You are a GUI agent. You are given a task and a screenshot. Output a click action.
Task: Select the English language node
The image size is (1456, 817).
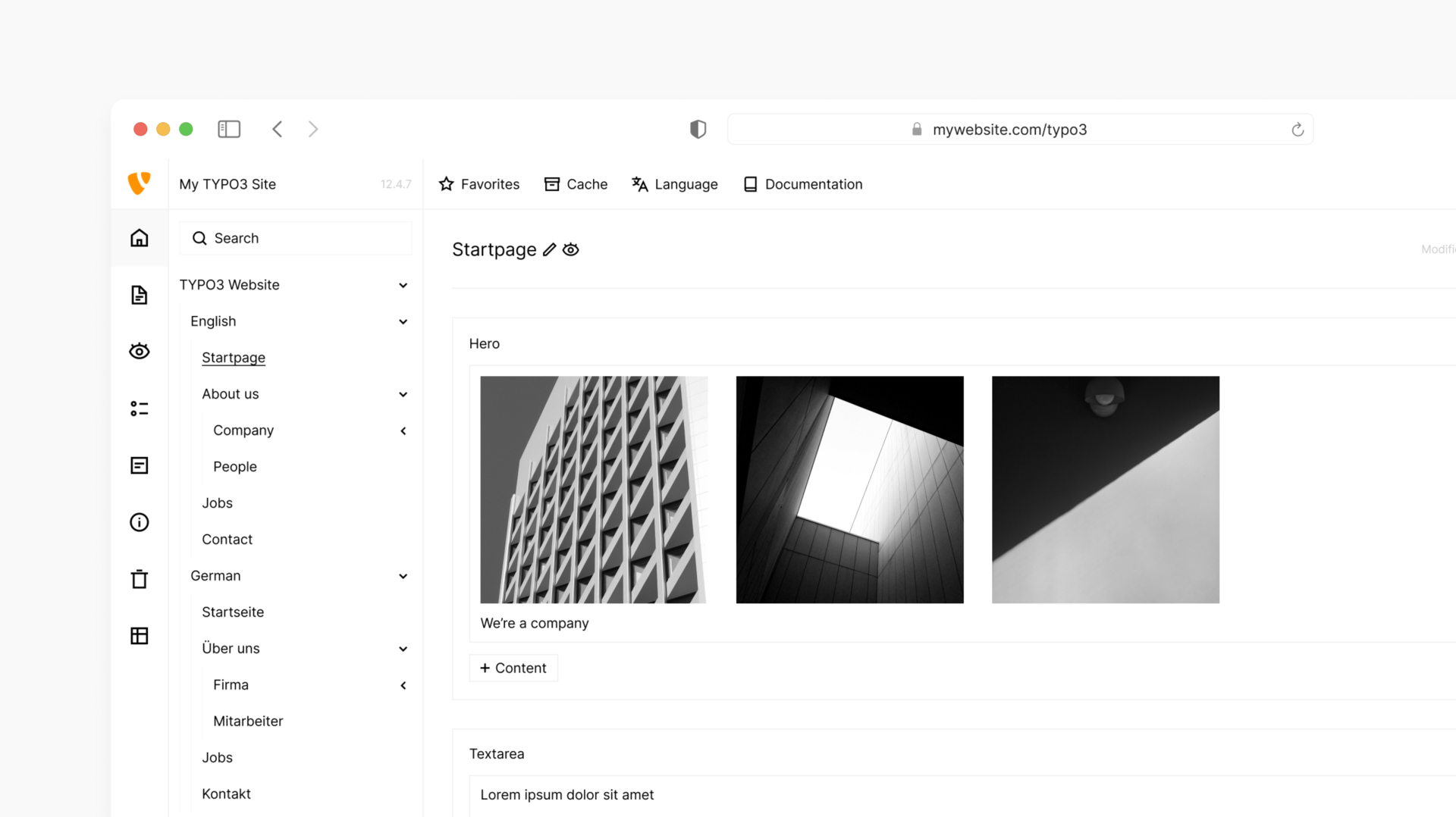[x=213, y=321]
